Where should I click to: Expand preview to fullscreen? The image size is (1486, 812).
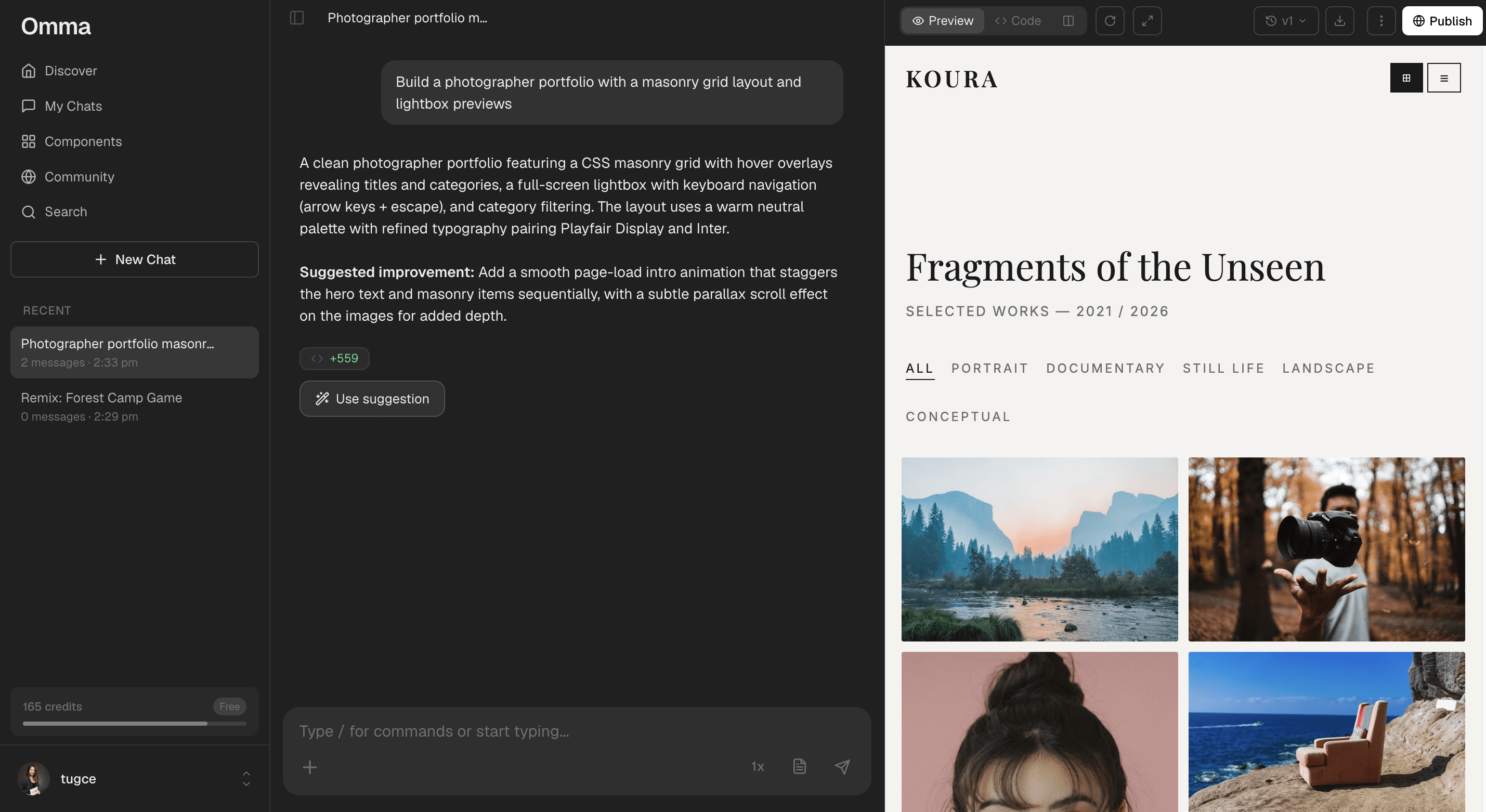click(1147, 21)
